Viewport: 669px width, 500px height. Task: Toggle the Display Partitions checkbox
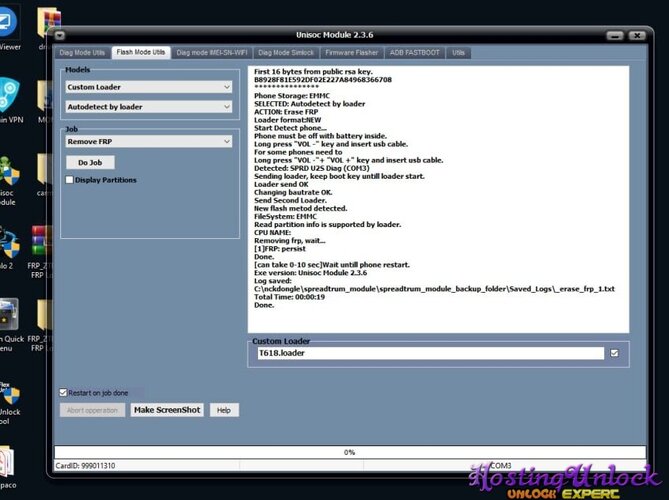[70, 180]
